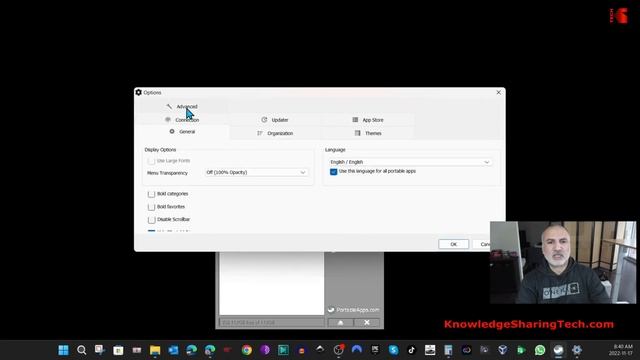Open WhatsApp from the taskbar
640x360 pixels.
pos(540,350)
